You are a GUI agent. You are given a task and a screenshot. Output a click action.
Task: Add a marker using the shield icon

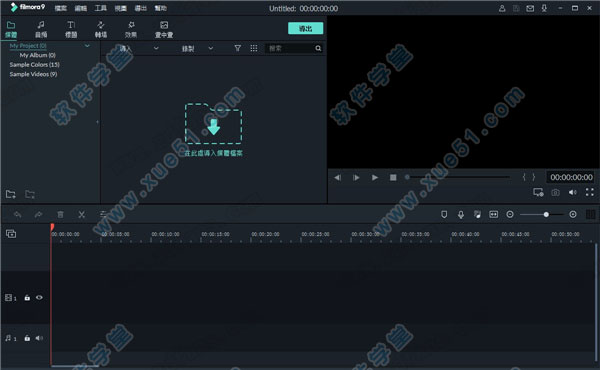coord(444,214)
